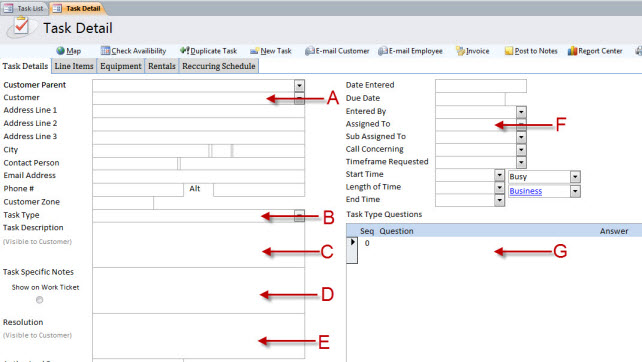Viewport: 642px width, 362px height.
Task: Click the Map globe icon
Action: [61, 51]
